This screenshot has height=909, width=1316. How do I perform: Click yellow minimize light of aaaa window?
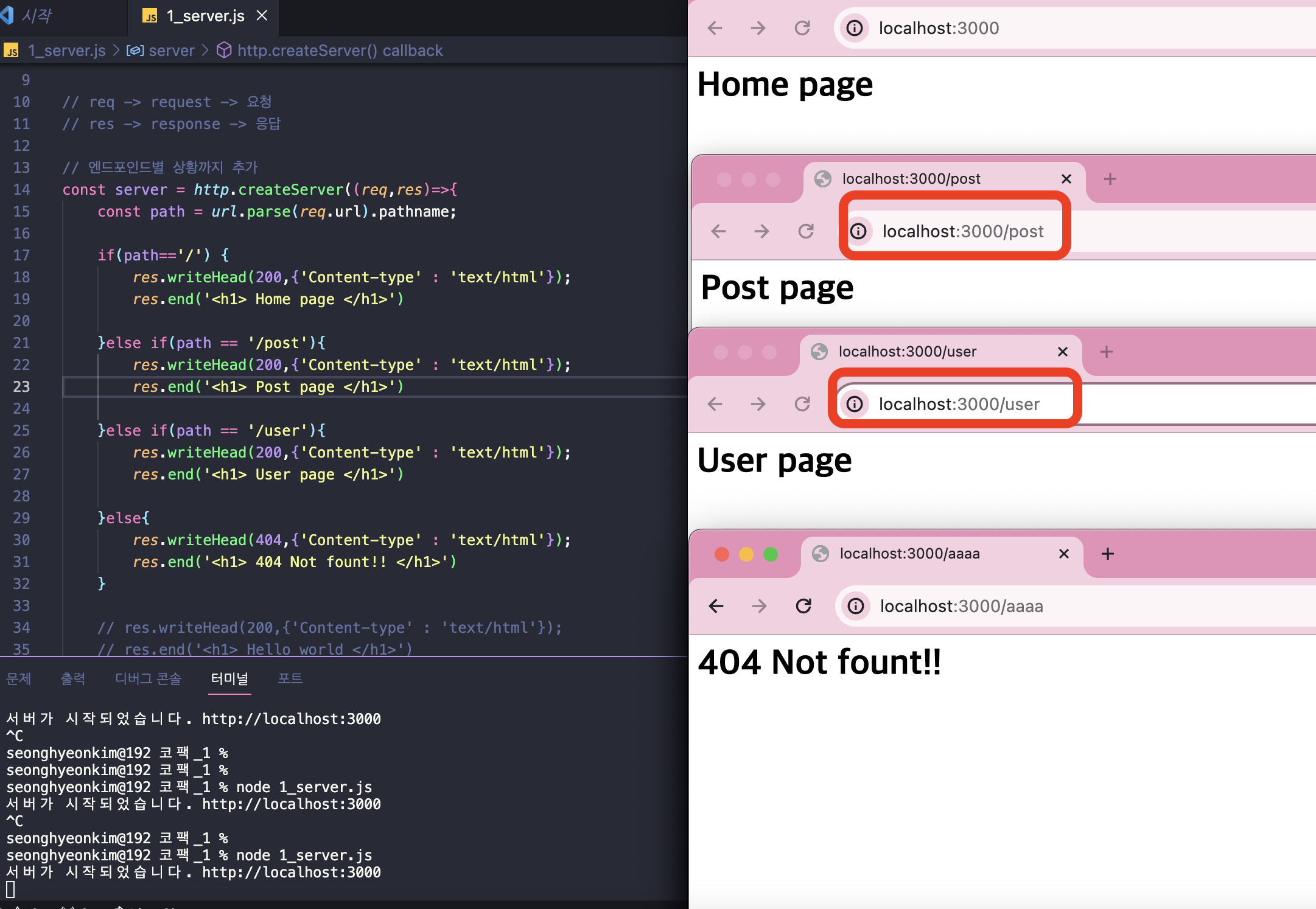click(x=746, y=554)
